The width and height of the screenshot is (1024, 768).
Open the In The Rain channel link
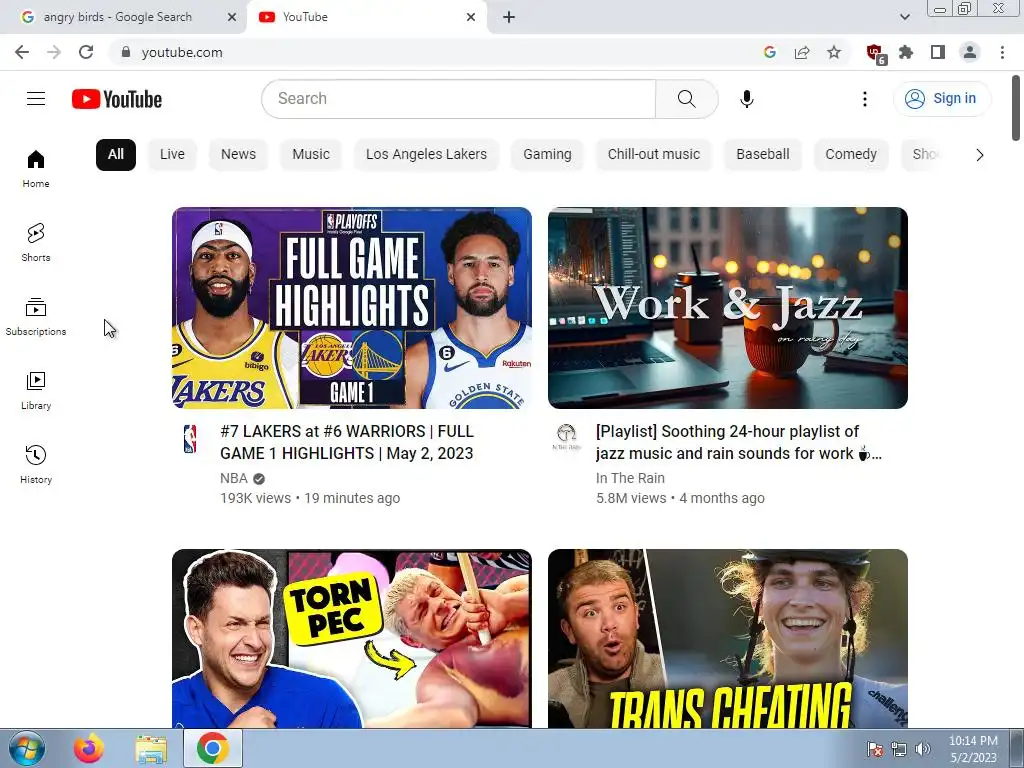tap(630, 478)
